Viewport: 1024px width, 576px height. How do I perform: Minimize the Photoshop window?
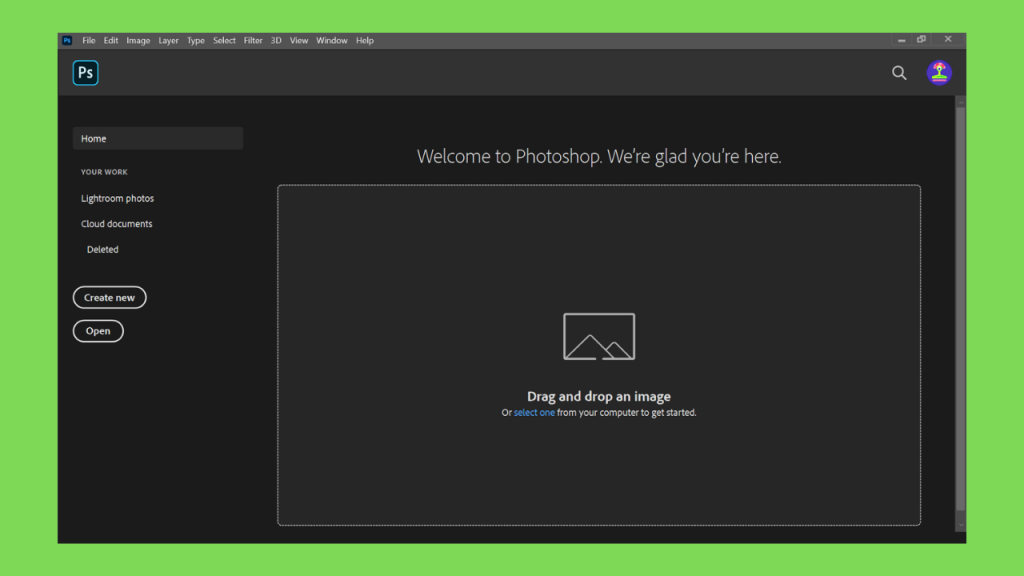901,40
